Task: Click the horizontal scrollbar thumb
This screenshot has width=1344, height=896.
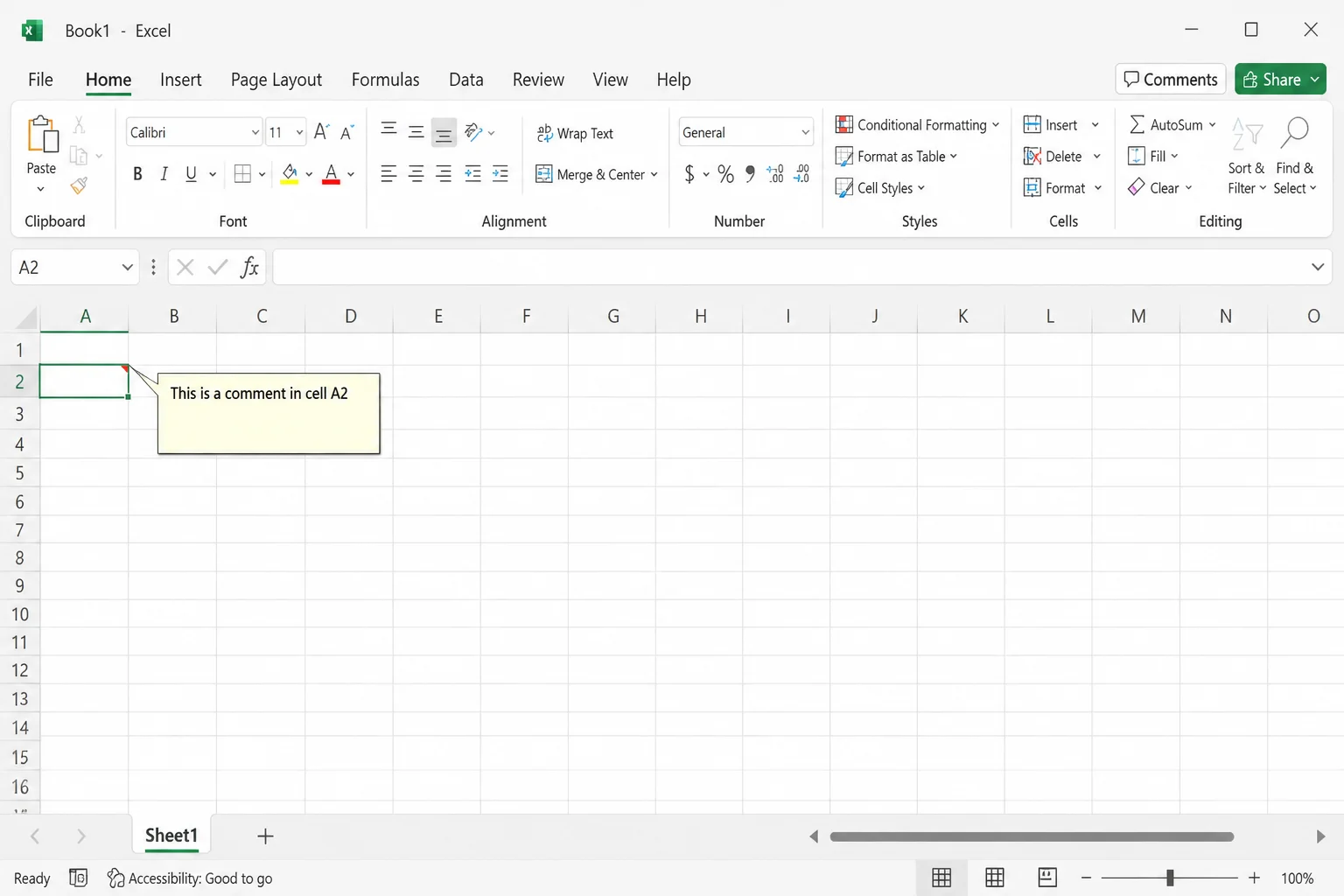Action: pos(1032,836)
